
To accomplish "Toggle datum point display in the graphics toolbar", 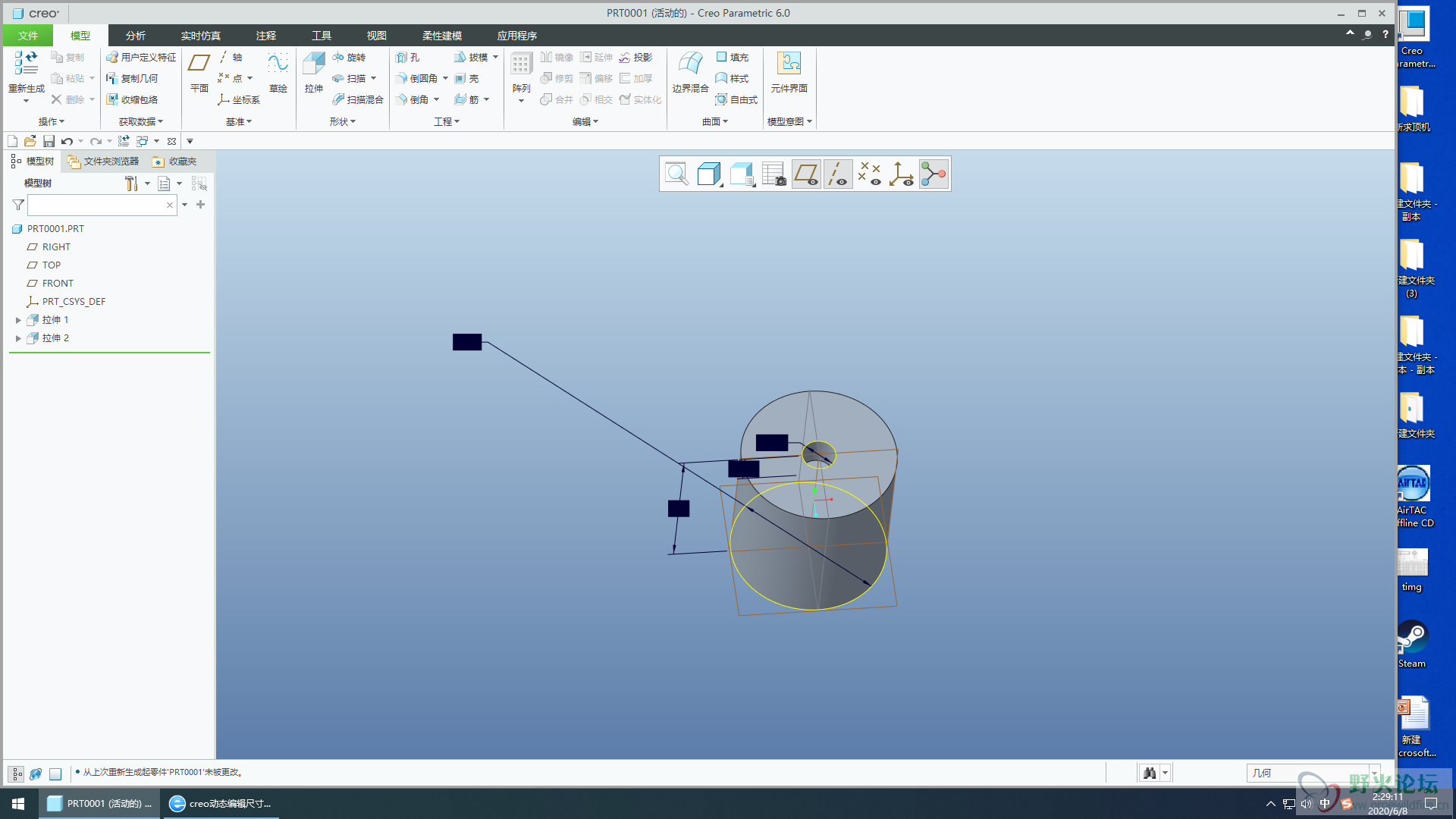I will 870,174.
